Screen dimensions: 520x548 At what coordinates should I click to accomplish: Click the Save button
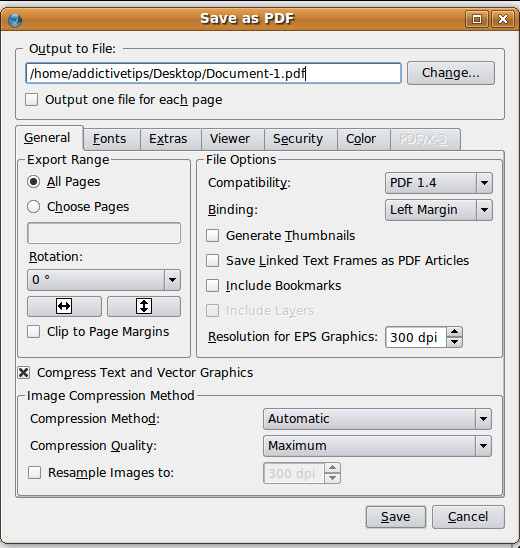pos(396,517)
